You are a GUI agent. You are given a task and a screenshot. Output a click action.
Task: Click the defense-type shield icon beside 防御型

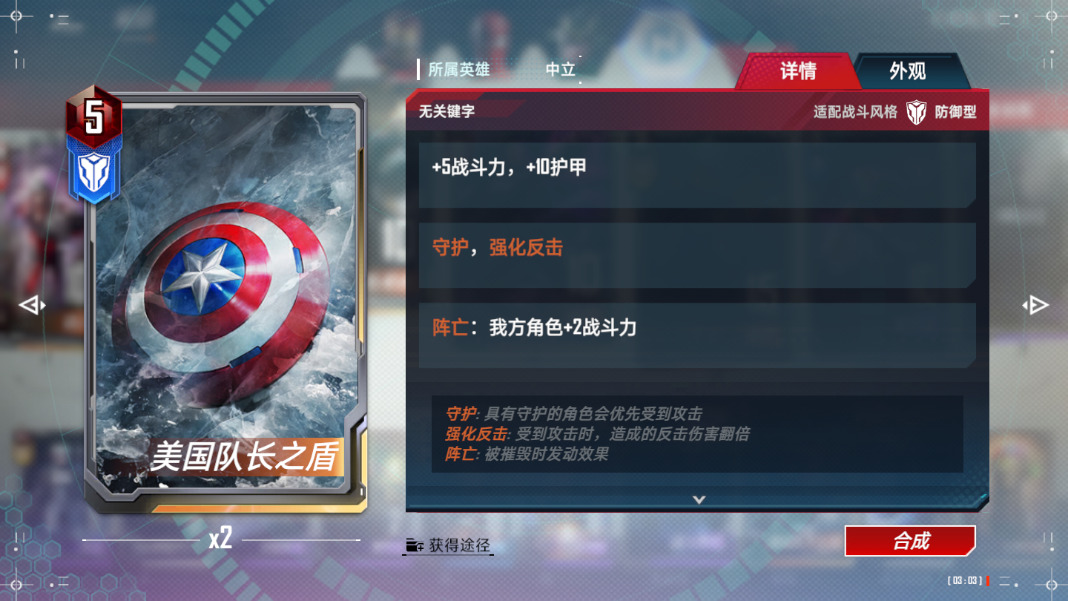(x=916, y=112)
